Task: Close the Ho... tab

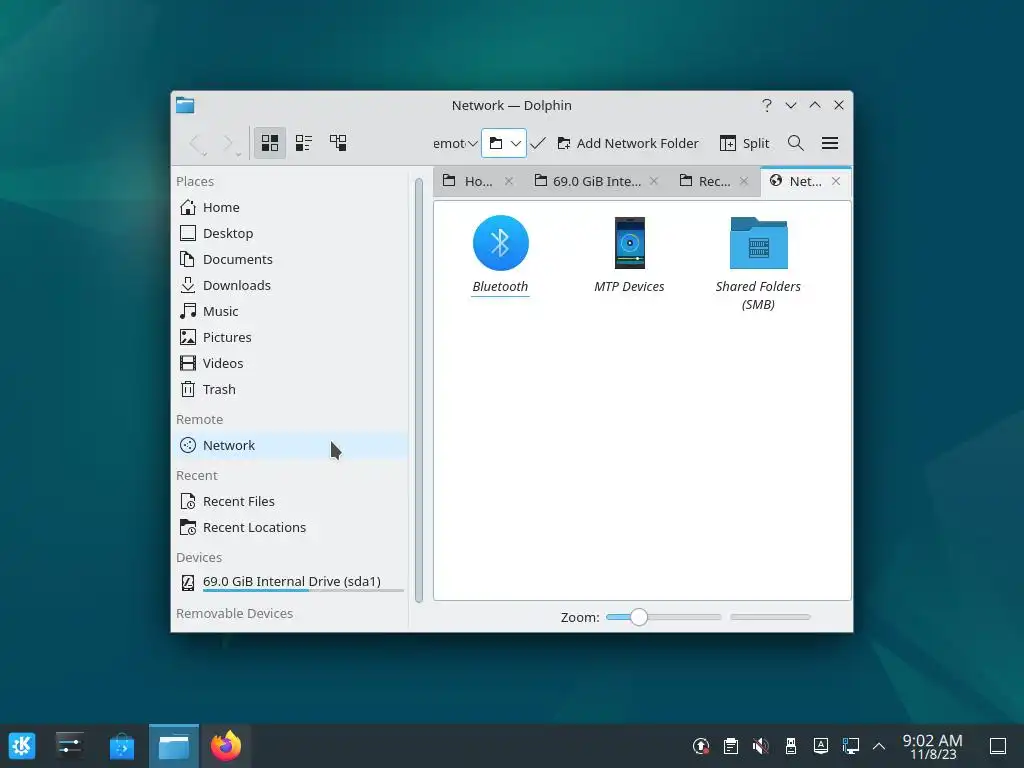Action: pos(509,181)
